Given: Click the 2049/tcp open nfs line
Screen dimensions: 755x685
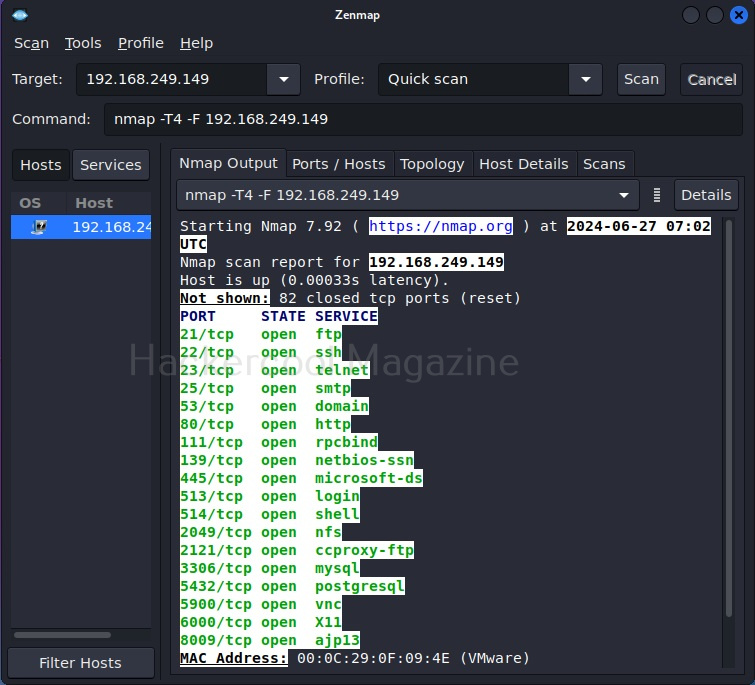Looking at the screenshot, I should (260, 532).
